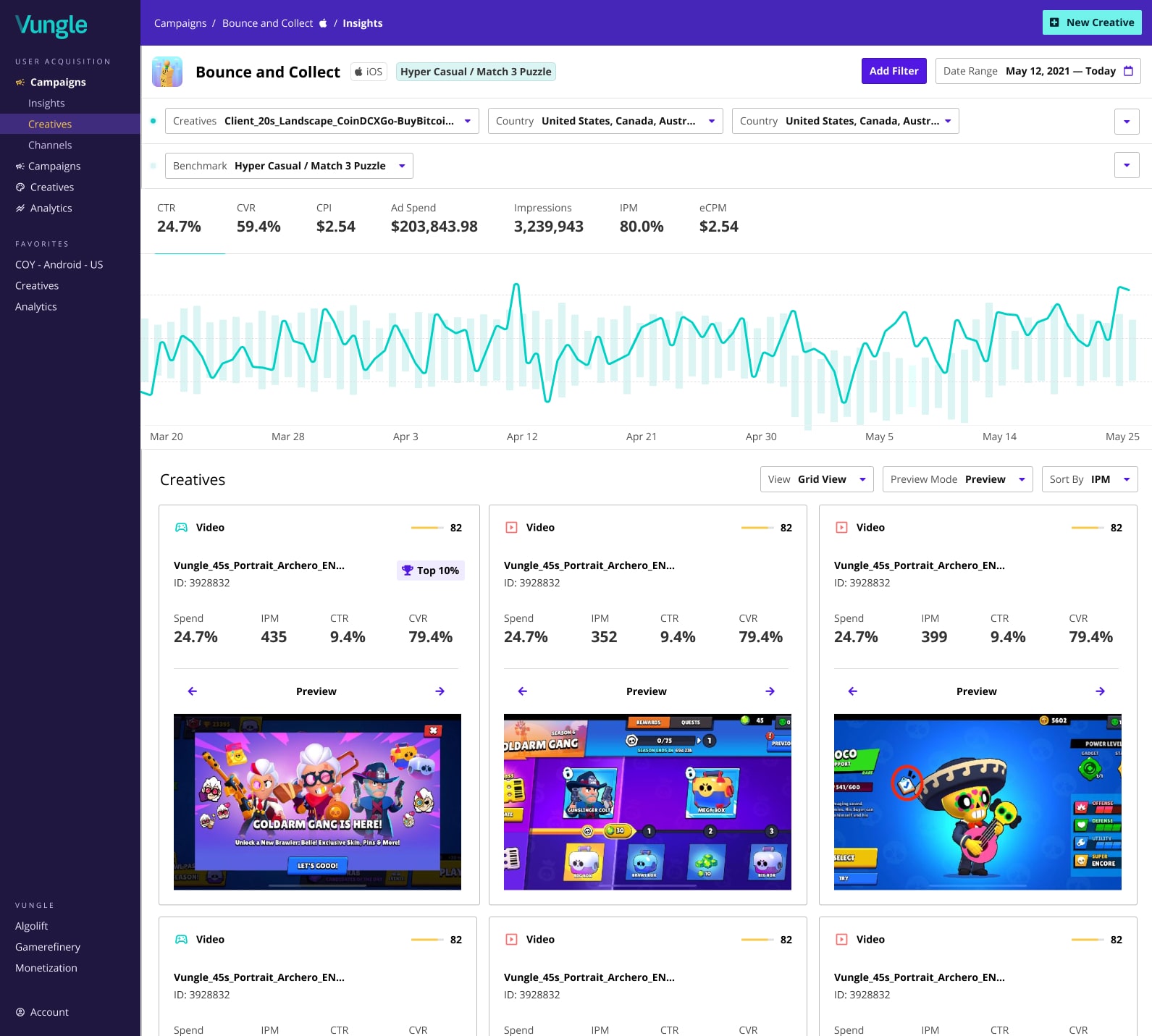This screenshot has width=1152, height=1036.
Task: Open the Preview Mode dropdown
Action: 957,479
